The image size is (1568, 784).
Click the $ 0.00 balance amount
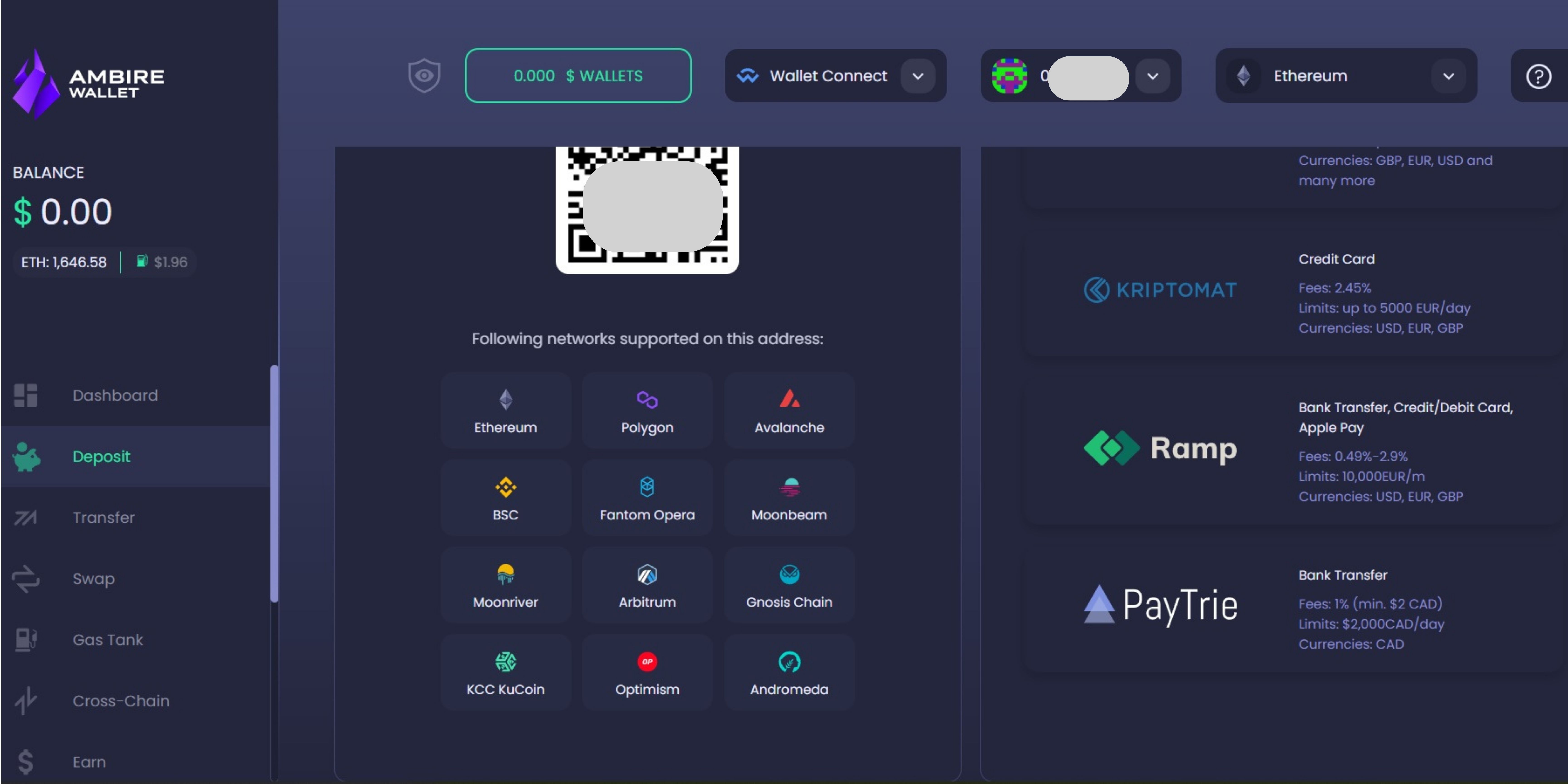pyautogui.click(x=63, y=212)
